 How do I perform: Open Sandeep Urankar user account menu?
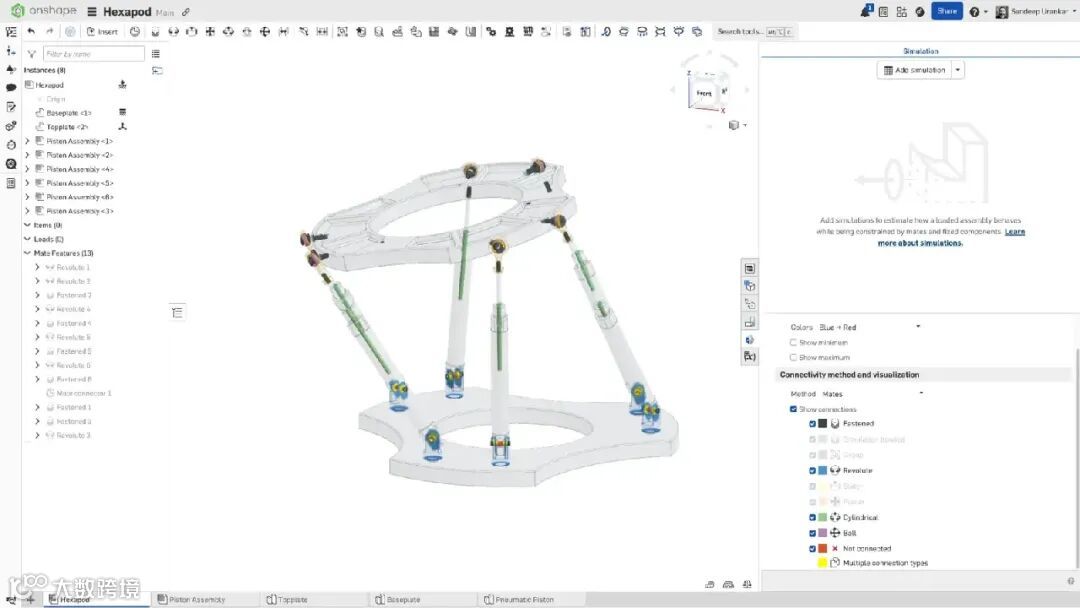pyautogui.click(x=1035, y=12)
